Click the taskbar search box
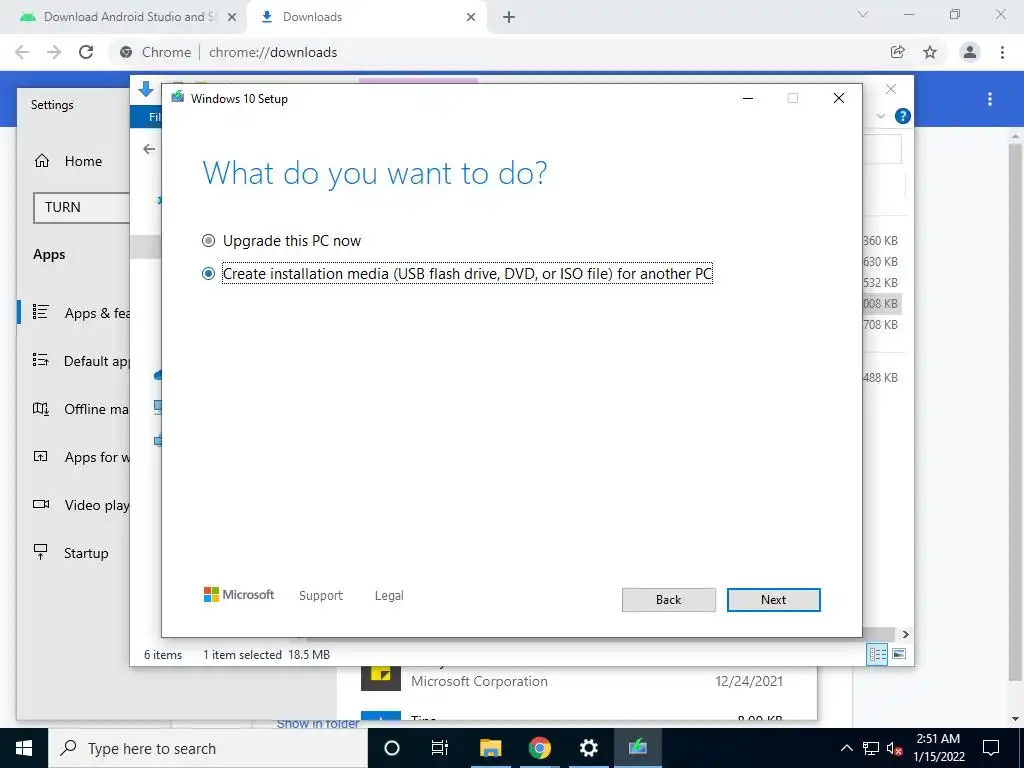Image resolution: width=1024 pixels, height=768 pixels. click(208, 748)
